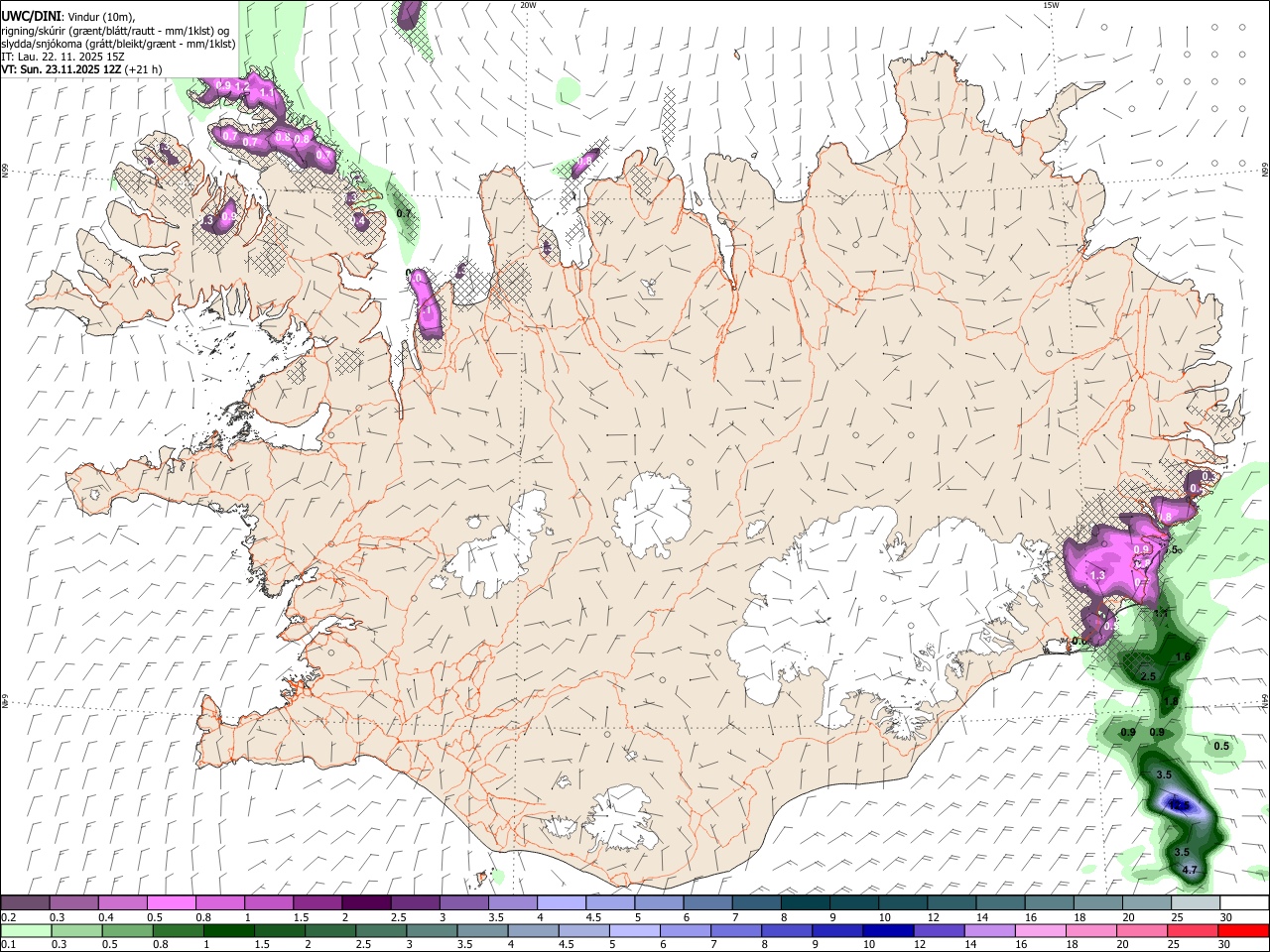Select the red-pink swatch between 25 and 30 on the lower scale
Viewport: 1270px width, 952px height.
click(x=1194, y=931)
